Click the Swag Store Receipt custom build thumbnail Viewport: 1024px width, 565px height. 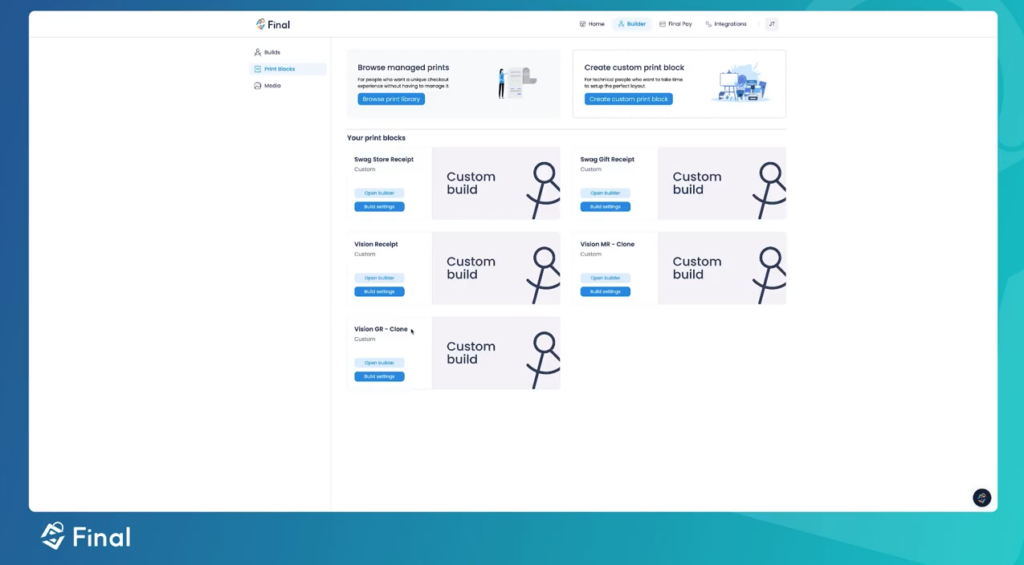coord(496,184)
